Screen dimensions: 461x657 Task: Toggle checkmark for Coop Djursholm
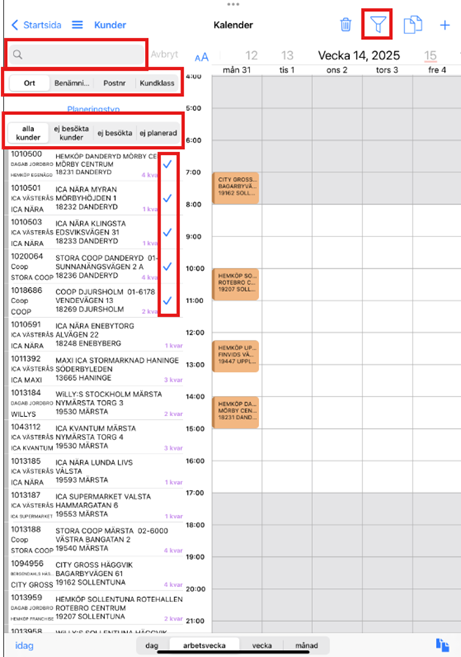[167, 300]
